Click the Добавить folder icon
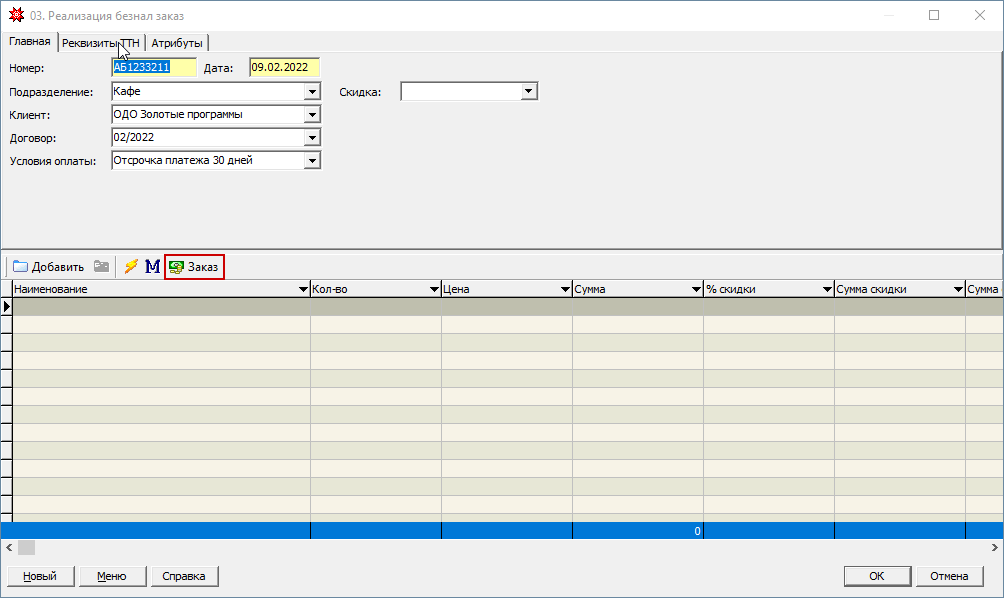Screen dimensions: 1004x598 [20, 267]
